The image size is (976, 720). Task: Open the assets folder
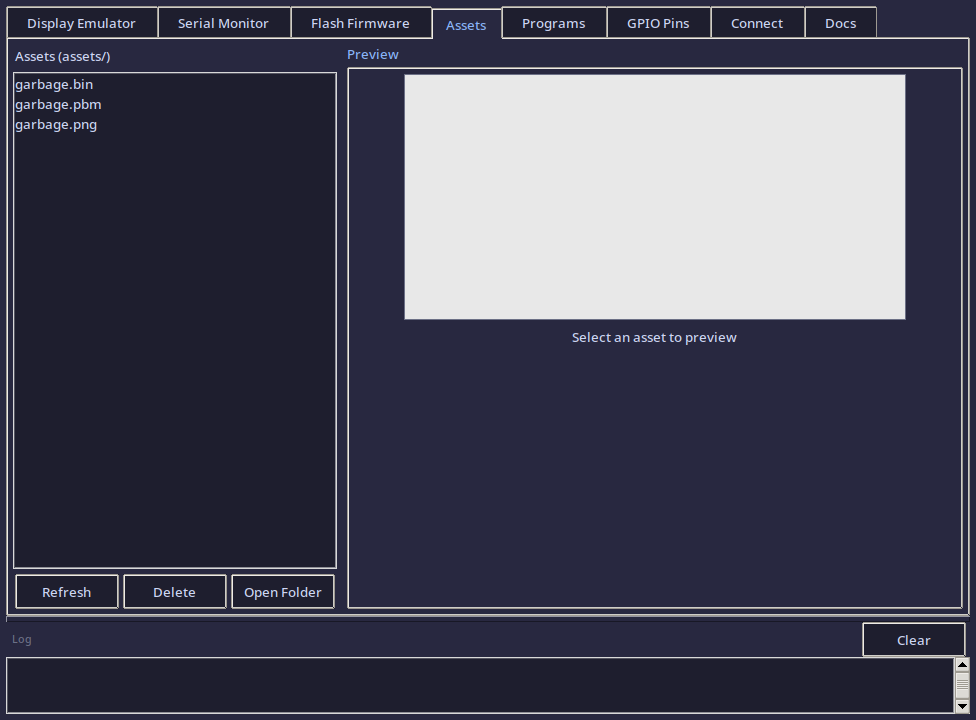(282, 591)
